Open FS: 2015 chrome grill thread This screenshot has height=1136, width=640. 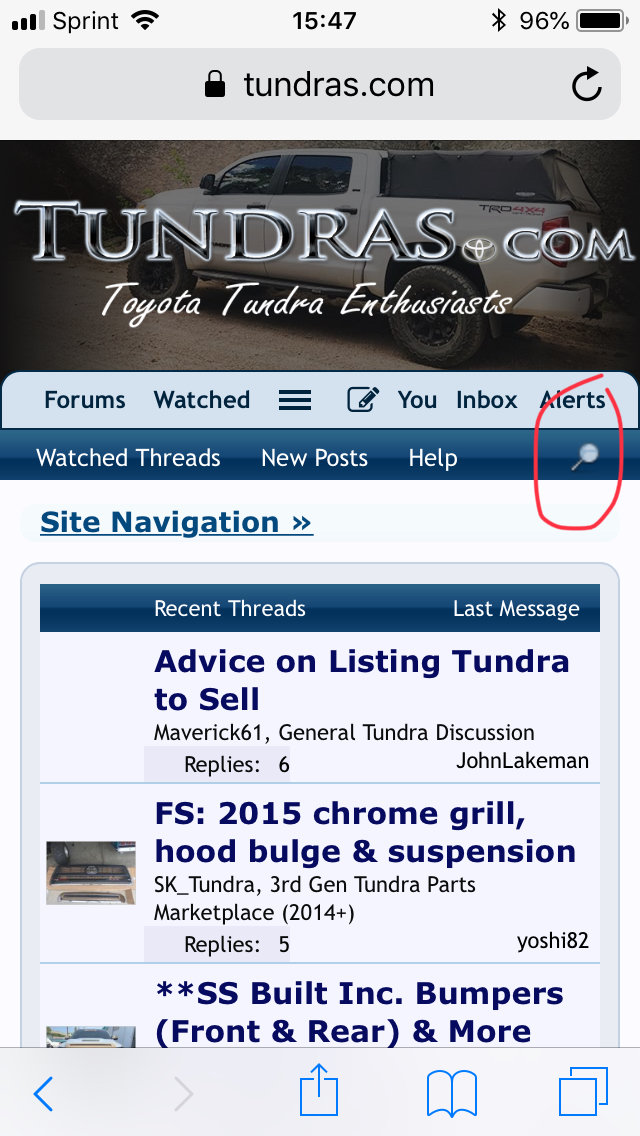[365, 832]
